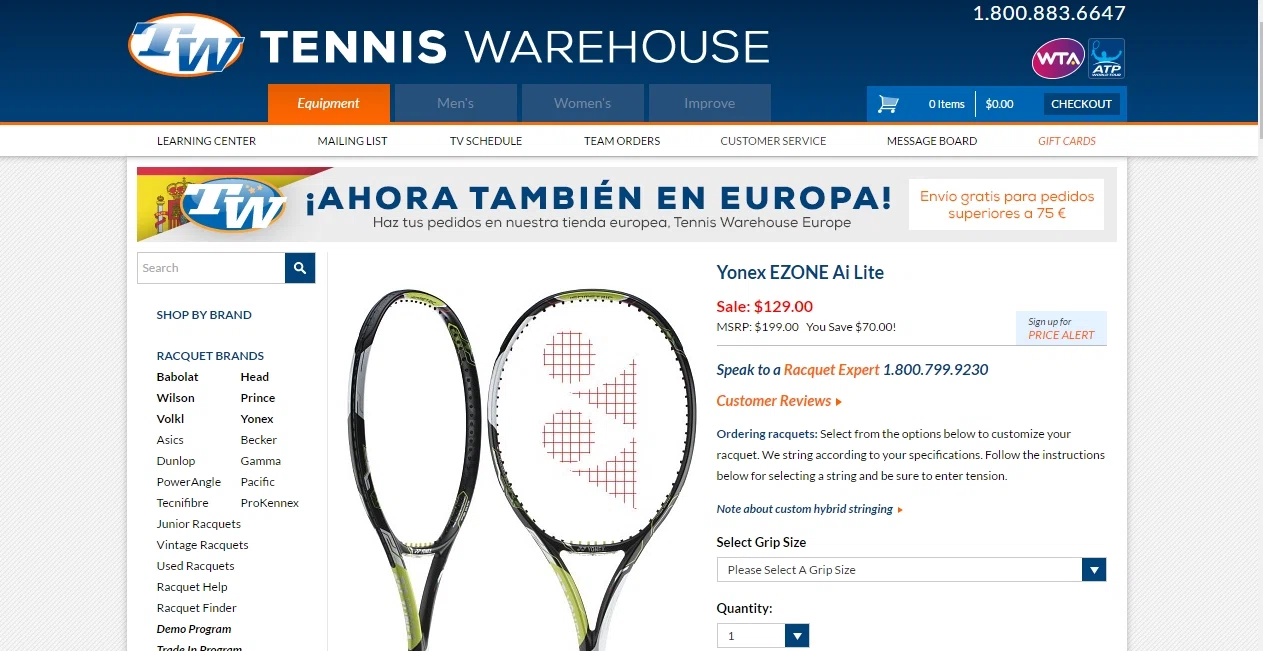Switch to the Equipment tab
The width and height of the screenshot is (1263, 651).
328,103
